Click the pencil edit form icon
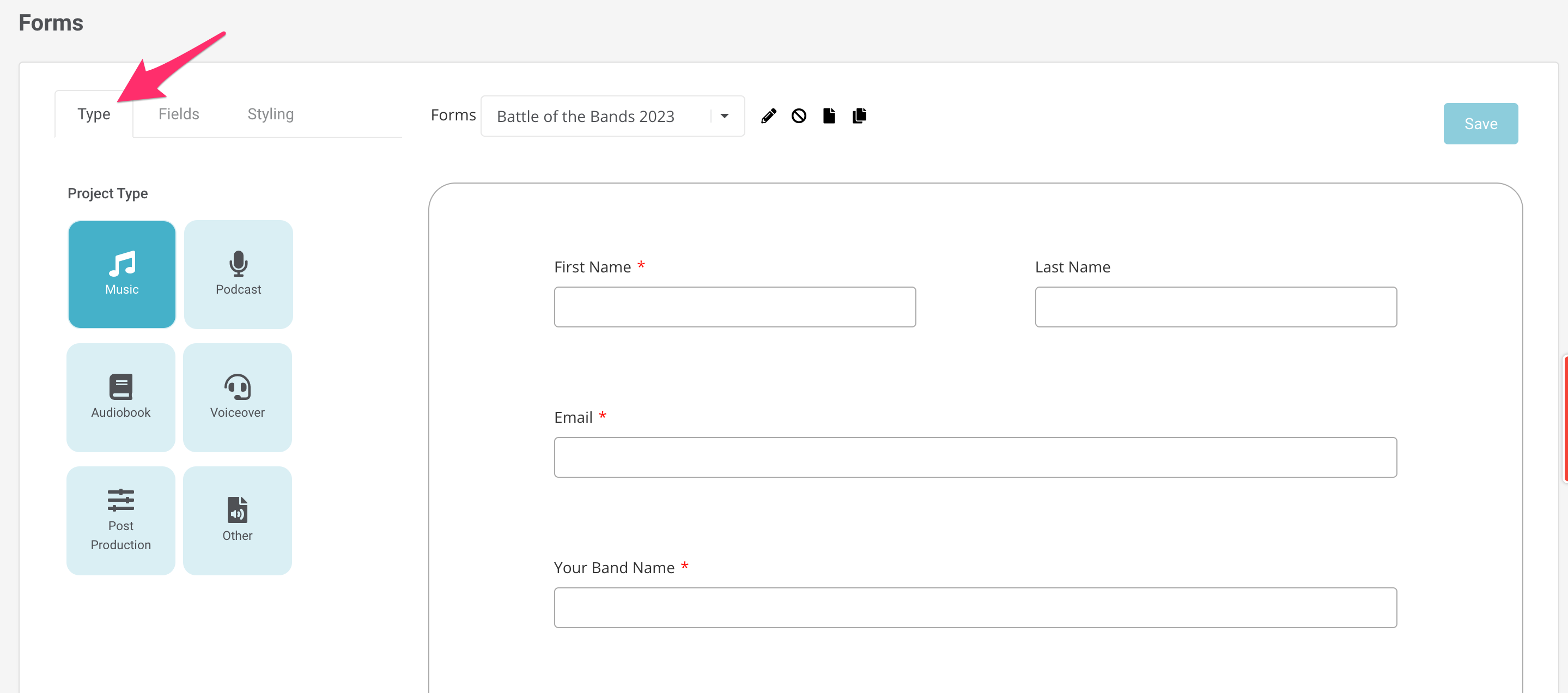Viewport: 1568px width, 693px height. pos(768,115)
